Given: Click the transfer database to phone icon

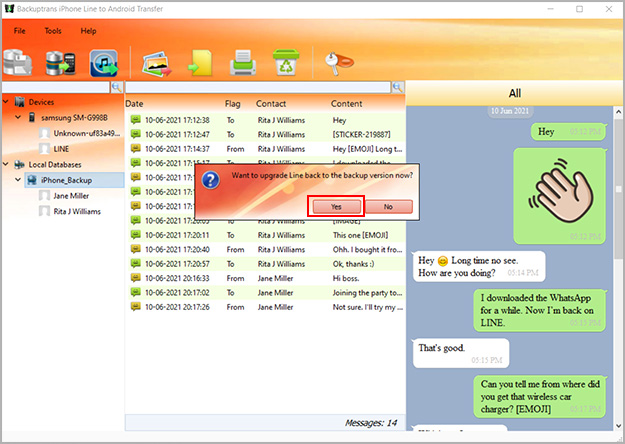Looking at the screenshot, I should click(x=62, y=64).
